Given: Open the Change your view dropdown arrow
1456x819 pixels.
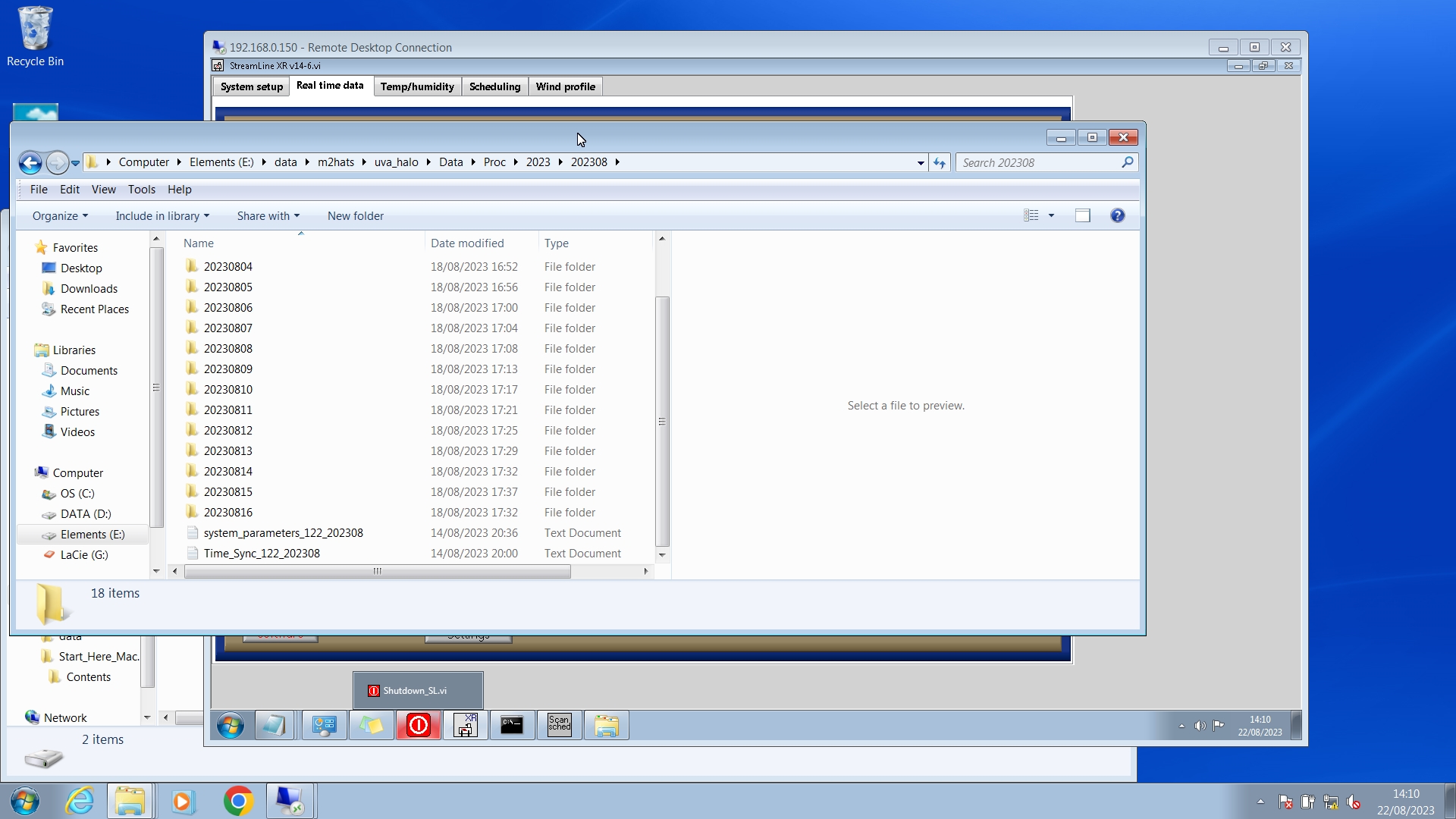Looking at the screenshot, I should coord(1051,216).
